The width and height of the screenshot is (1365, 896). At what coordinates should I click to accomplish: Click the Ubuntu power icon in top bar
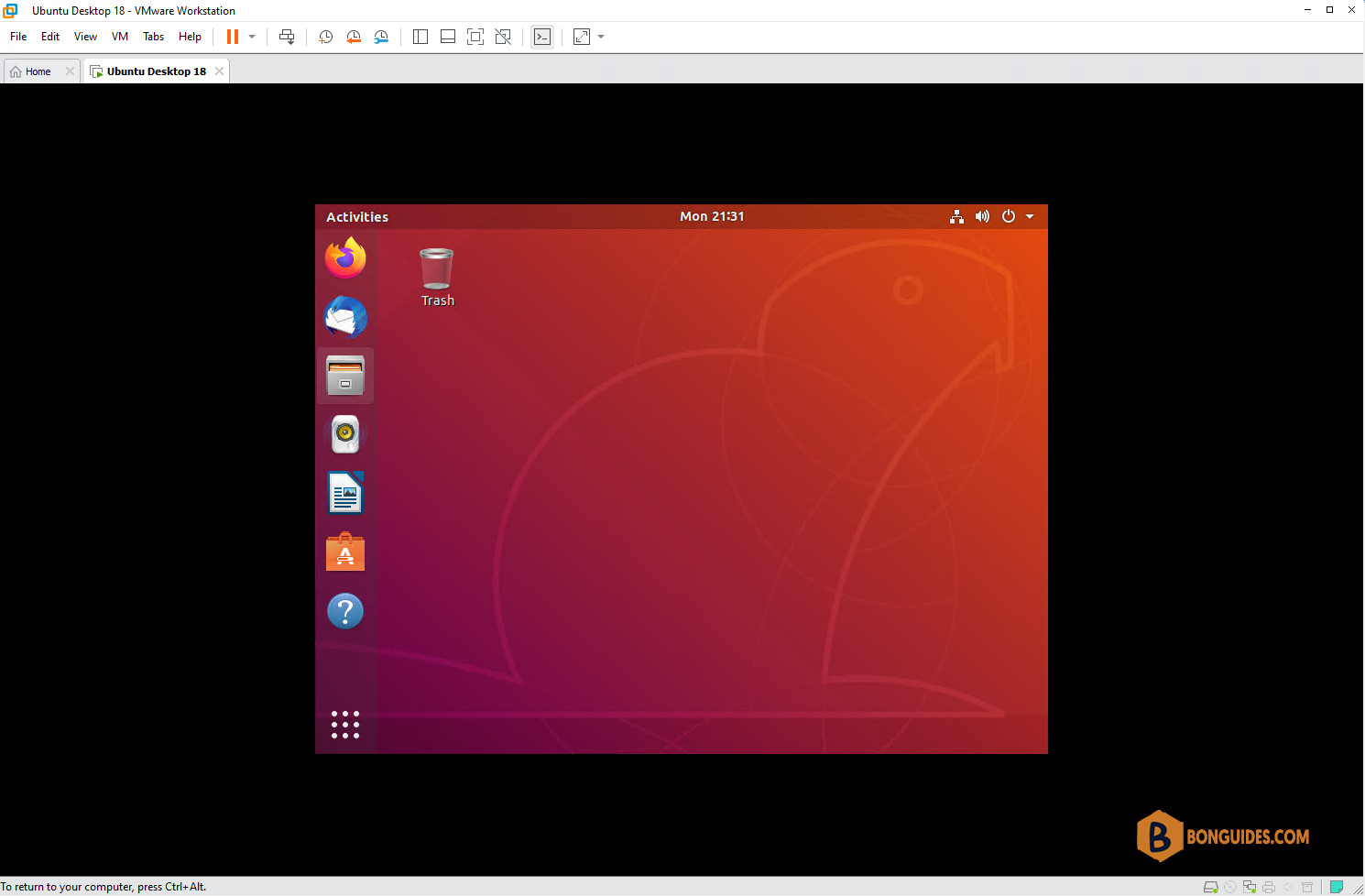pyautogui.click(x=1009, y=217)
